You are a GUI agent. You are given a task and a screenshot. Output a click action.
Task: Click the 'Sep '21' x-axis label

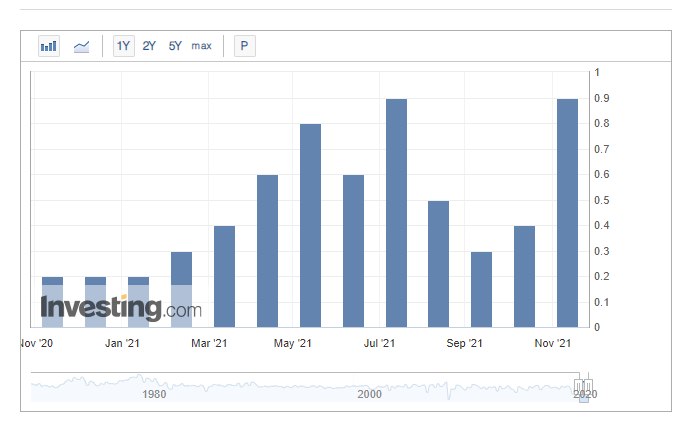tap(464, 343)
